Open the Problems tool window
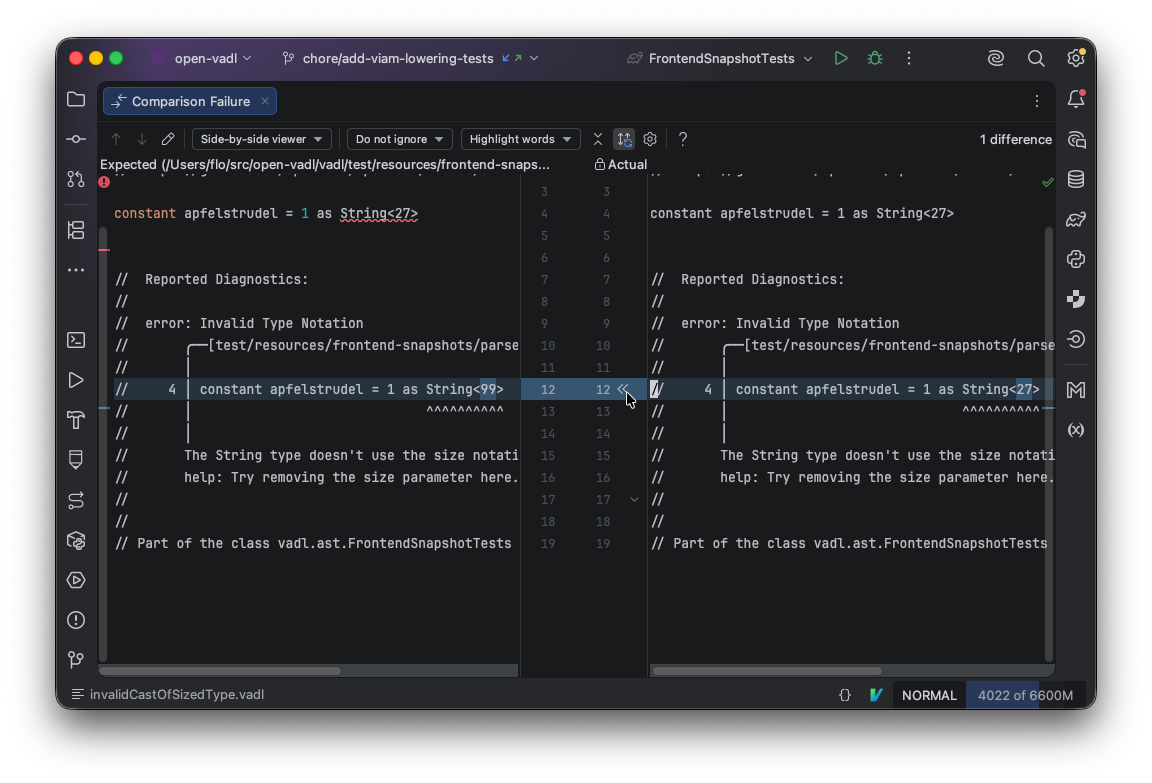Image resolution: width=1152 pixels, height=783 pixels. (x=76, y=620)
